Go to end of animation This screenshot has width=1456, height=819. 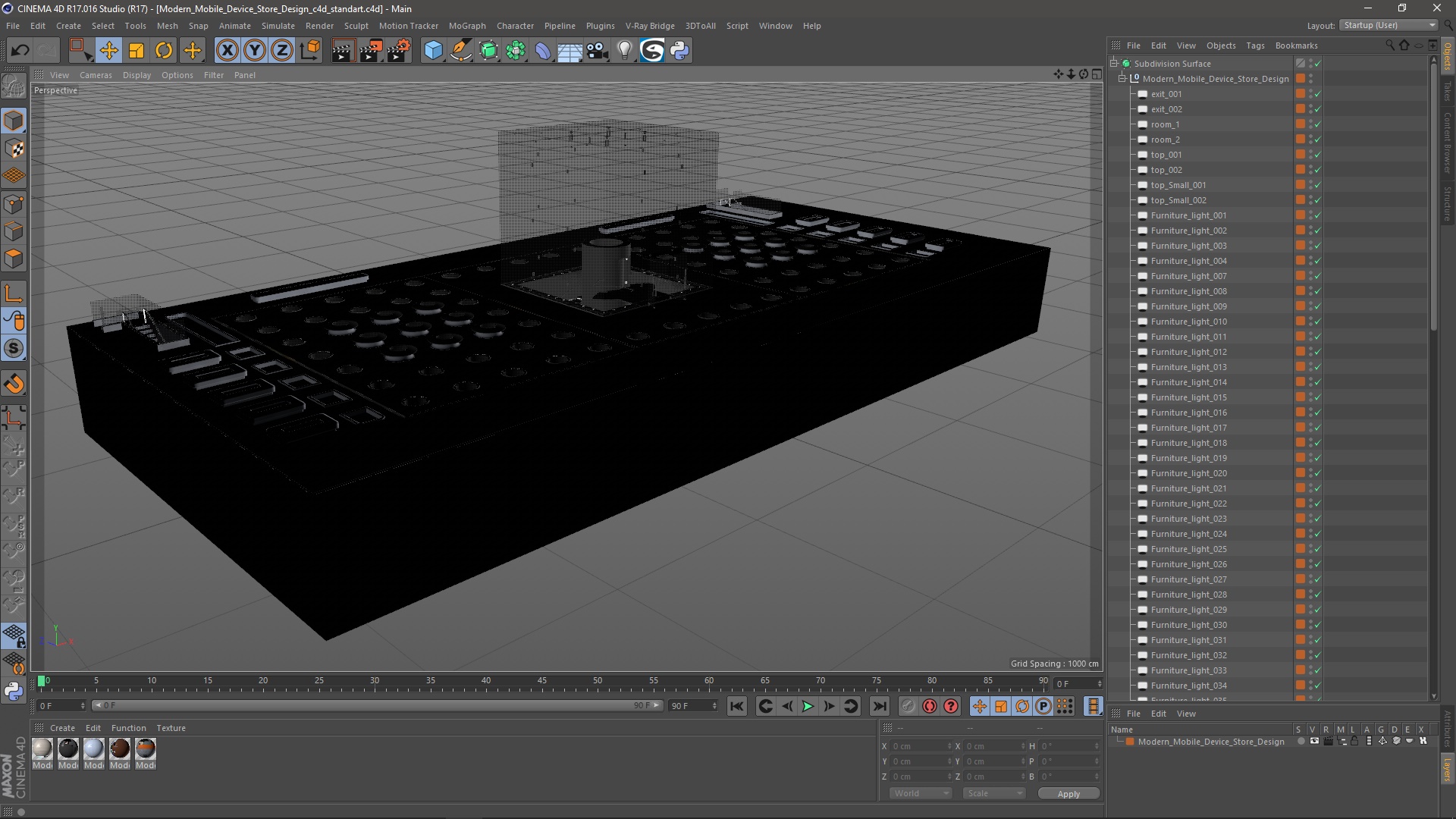879,706
